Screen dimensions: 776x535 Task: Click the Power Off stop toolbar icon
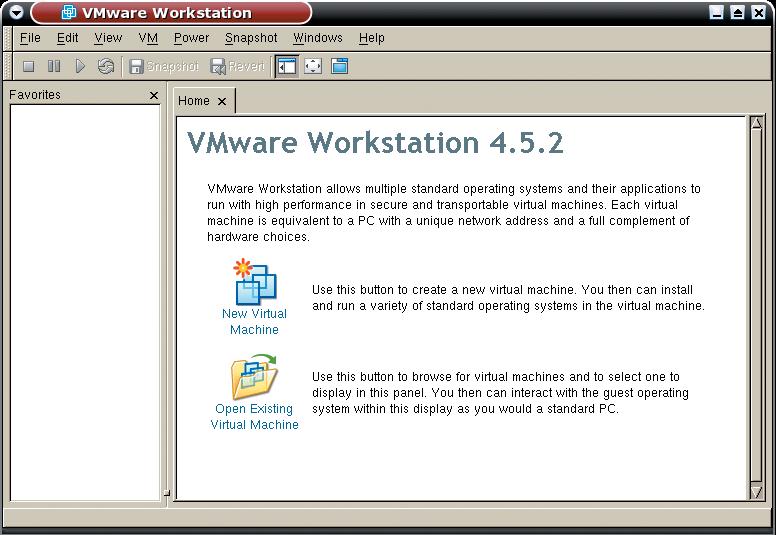coord(28,66)
